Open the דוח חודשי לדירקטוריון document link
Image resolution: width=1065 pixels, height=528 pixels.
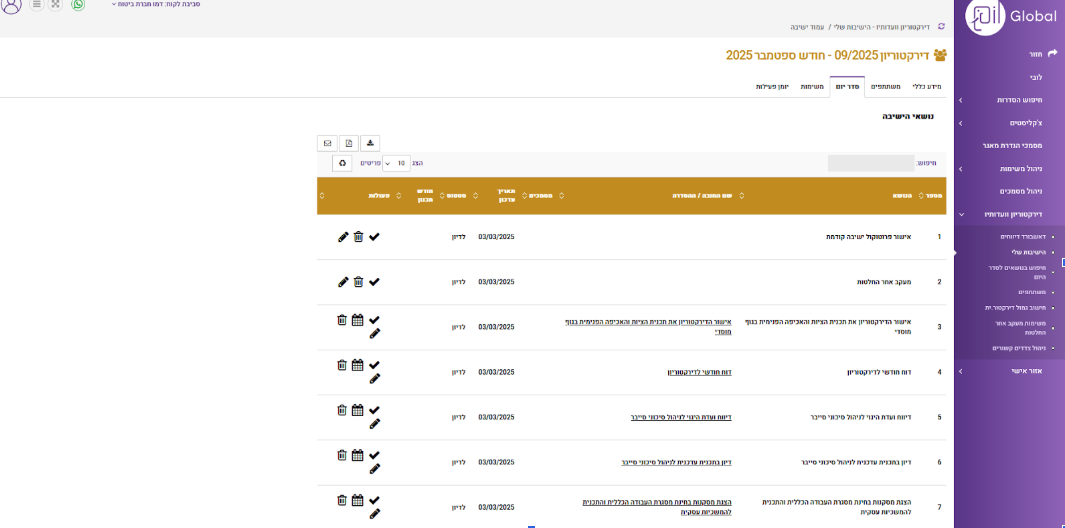[699, 372]
